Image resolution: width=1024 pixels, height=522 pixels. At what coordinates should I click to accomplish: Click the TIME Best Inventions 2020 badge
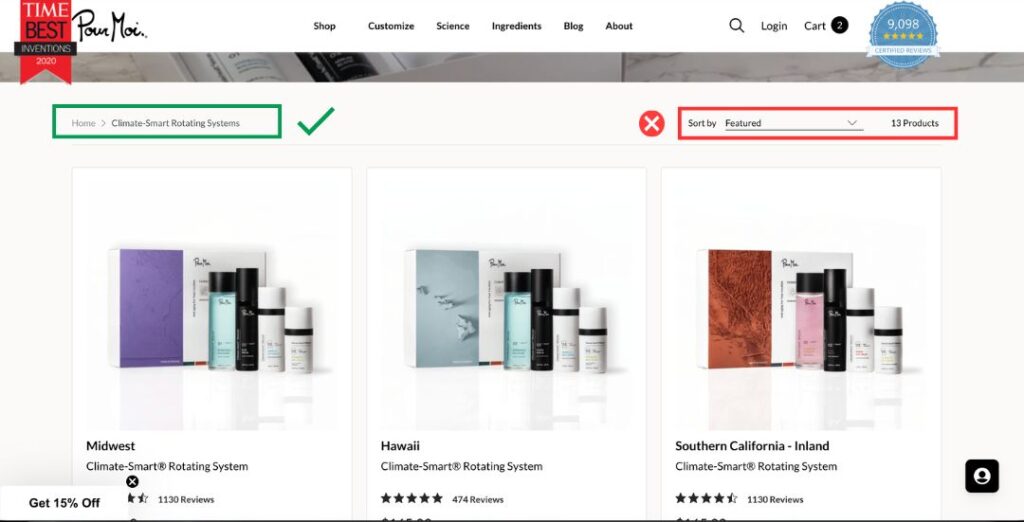pyautogui.click(x=46, y=41)
